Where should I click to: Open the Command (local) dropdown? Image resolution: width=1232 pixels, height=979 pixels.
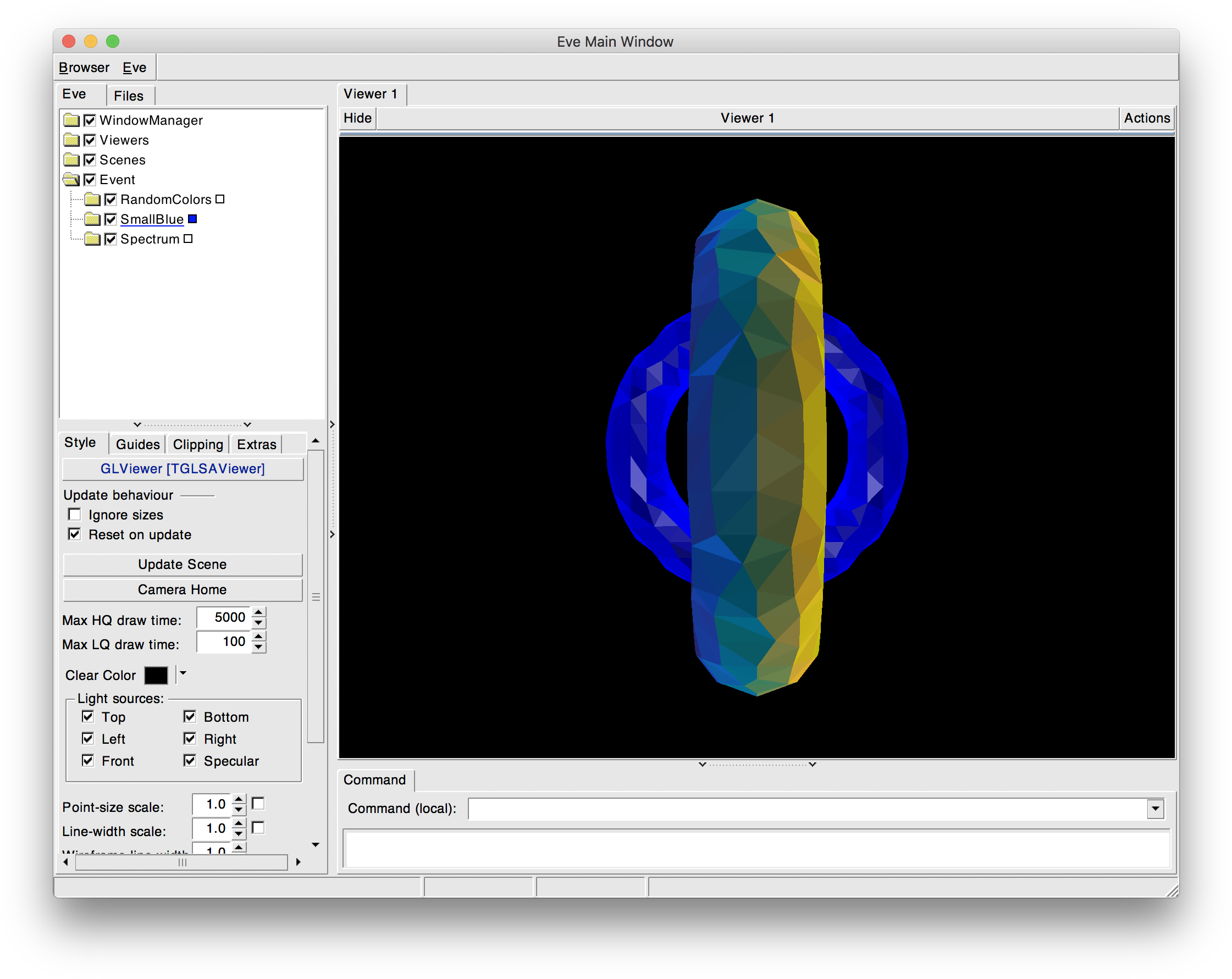tap(1156, 808)
